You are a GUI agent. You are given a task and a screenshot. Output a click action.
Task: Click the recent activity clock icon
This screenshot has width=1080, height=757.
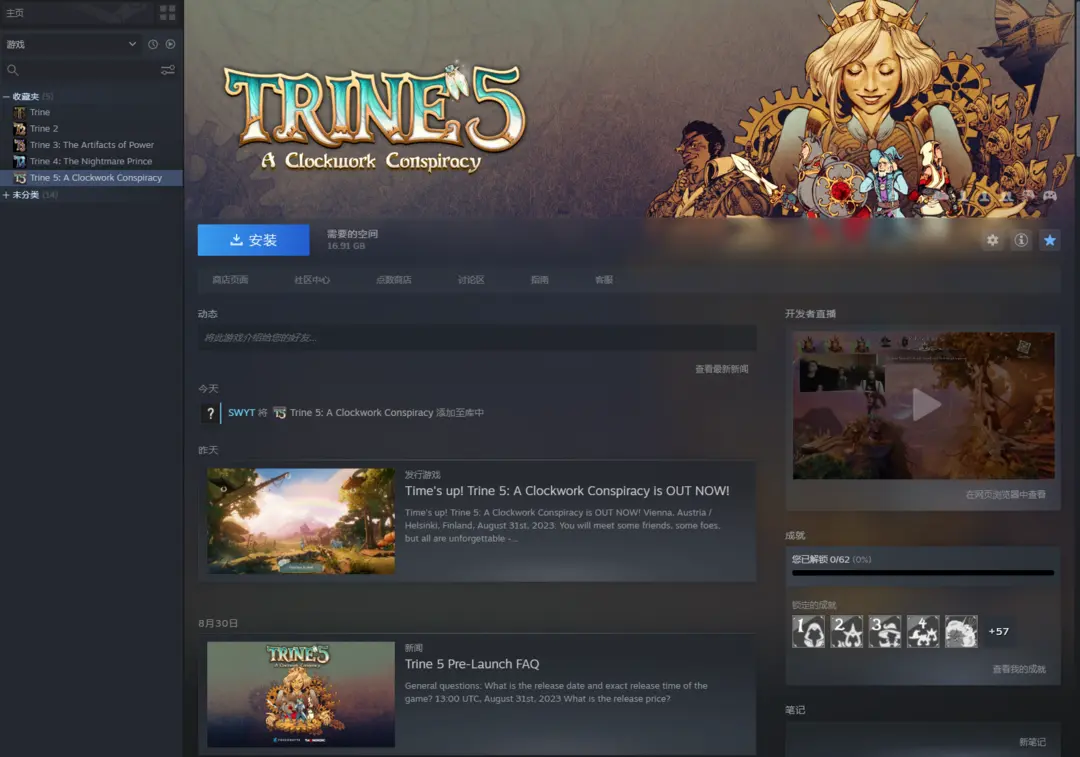[x=153, y=44]
